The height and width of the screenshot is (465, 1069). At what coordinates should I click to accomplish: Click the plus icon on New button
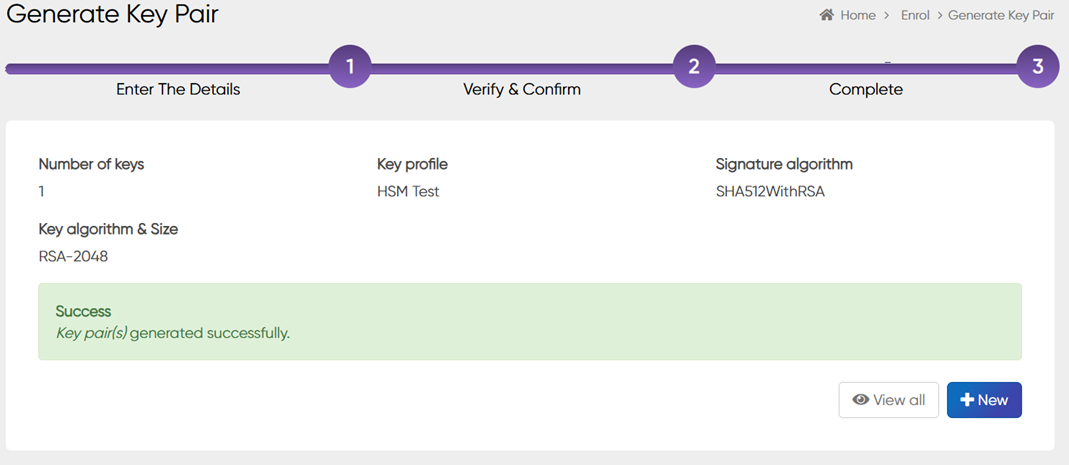pos(966,400)
